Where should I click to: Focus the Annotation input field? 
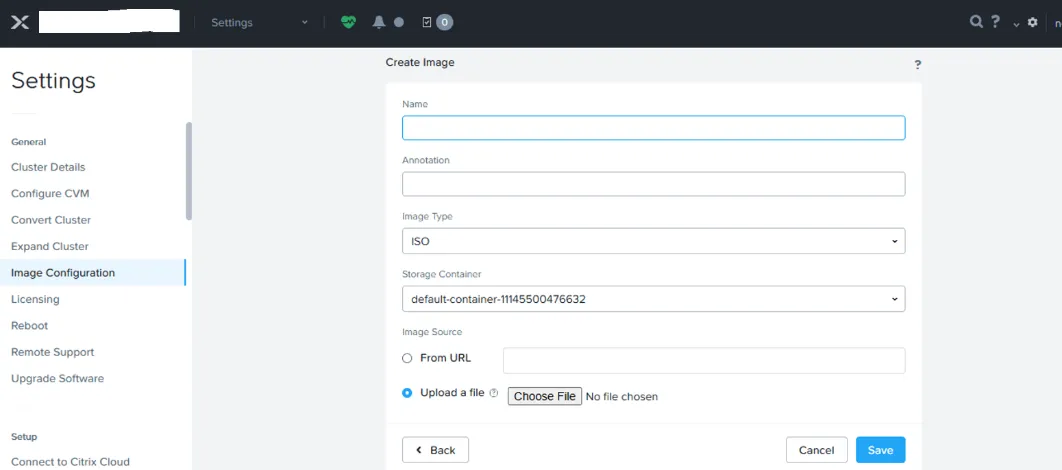click(x=654, y=184)
